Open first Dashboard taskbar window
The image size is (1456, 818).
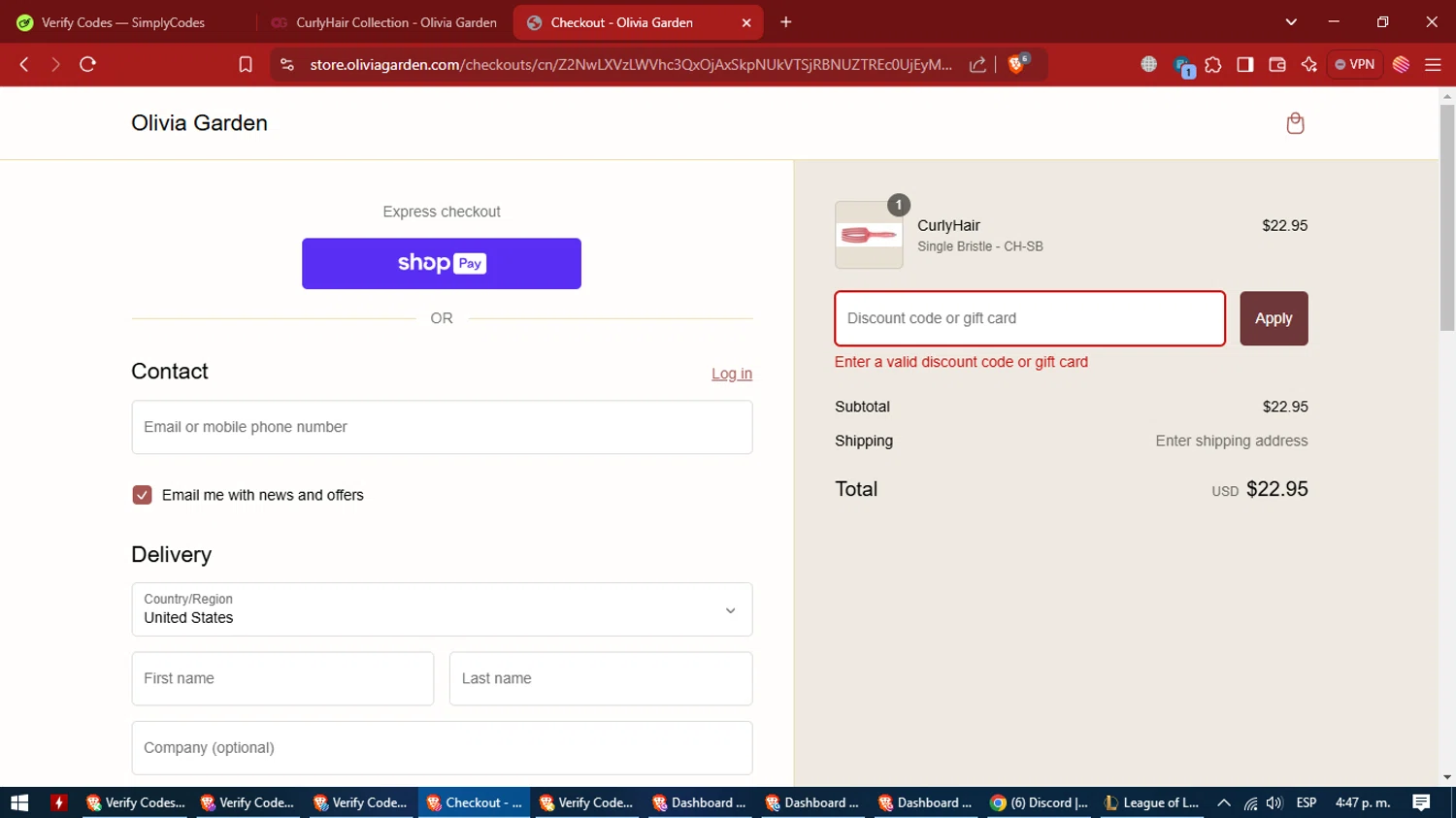[700, 802]
